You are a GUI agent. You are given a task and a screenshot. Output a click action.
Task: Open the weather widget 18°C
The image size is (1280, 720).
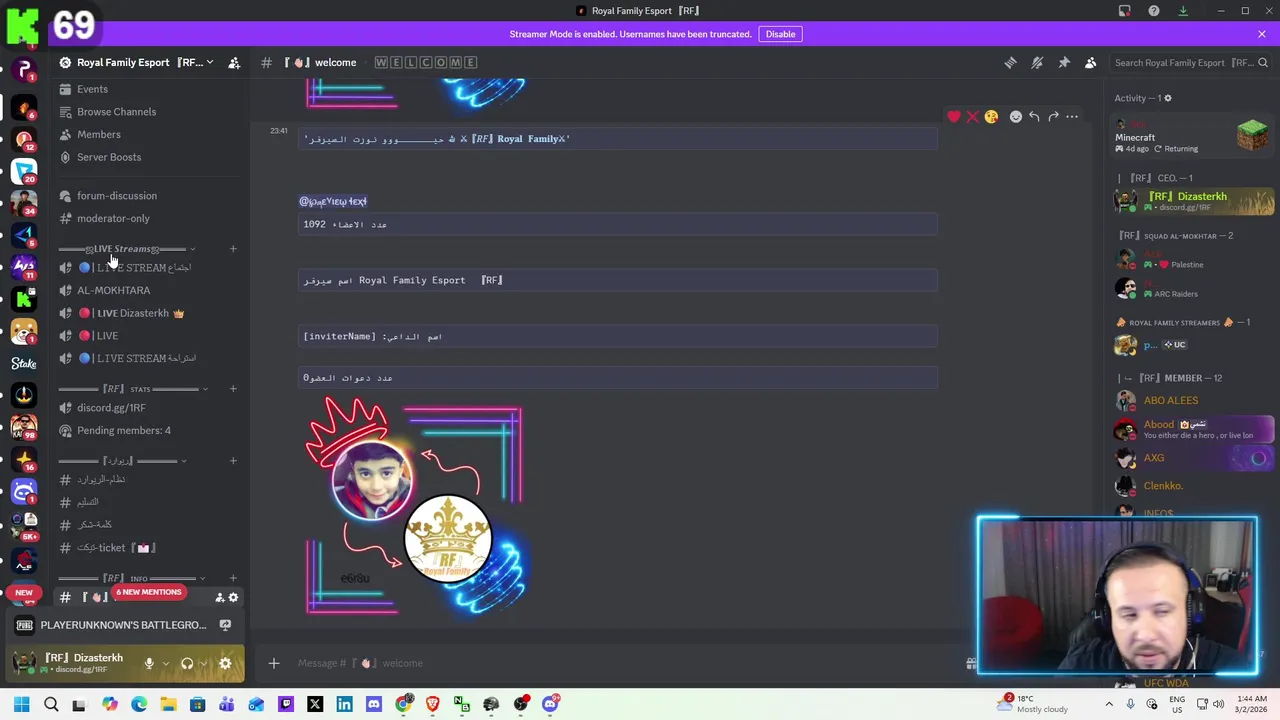point(1035,704)
